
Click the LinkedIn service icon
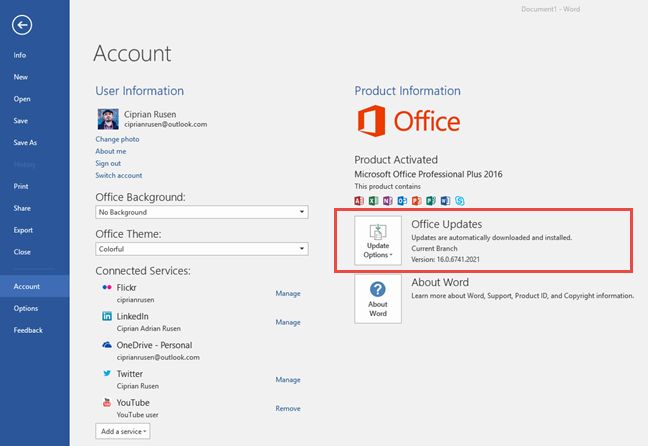[107, 316]
